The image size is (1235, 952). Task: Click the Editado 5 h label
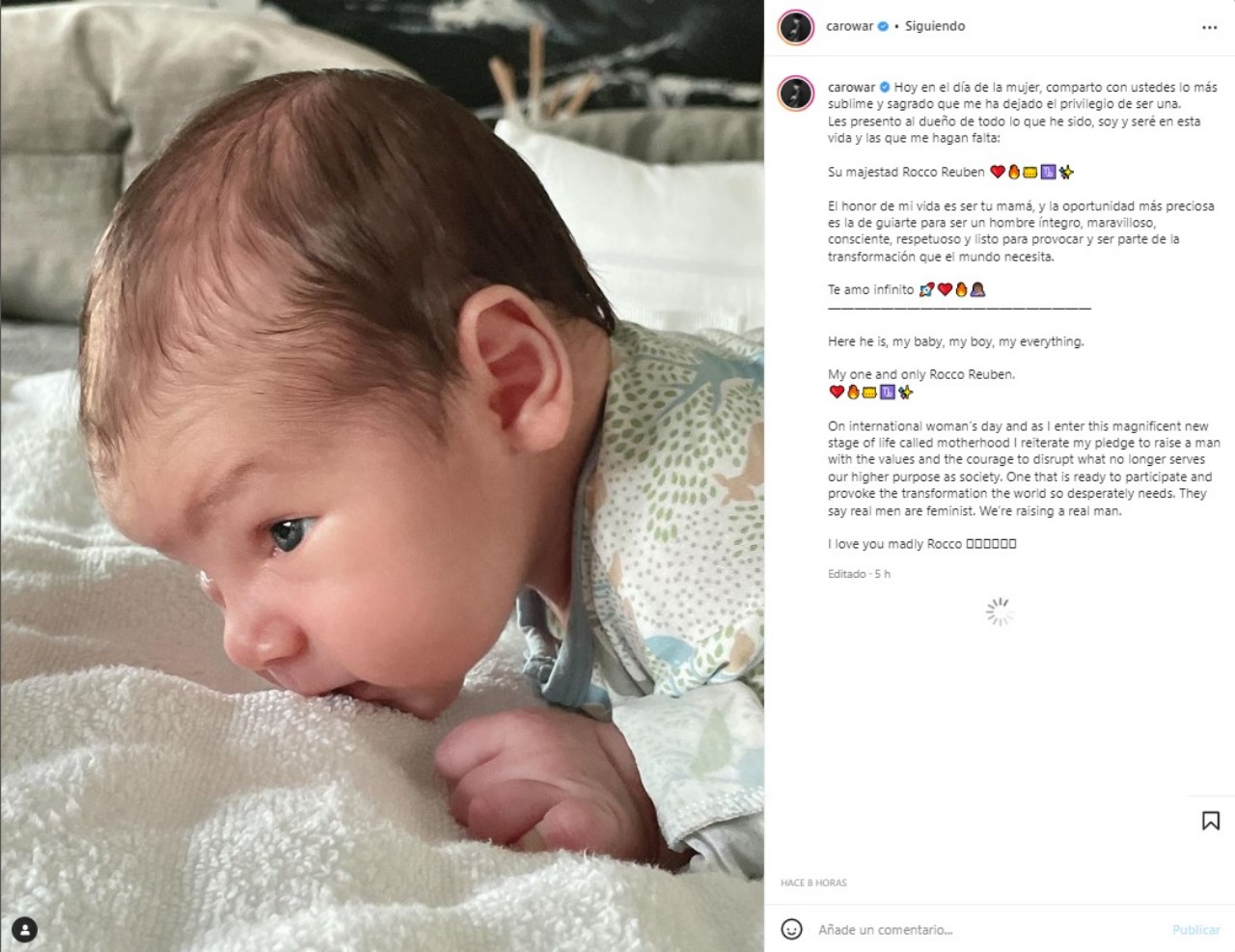click(859, 574)
